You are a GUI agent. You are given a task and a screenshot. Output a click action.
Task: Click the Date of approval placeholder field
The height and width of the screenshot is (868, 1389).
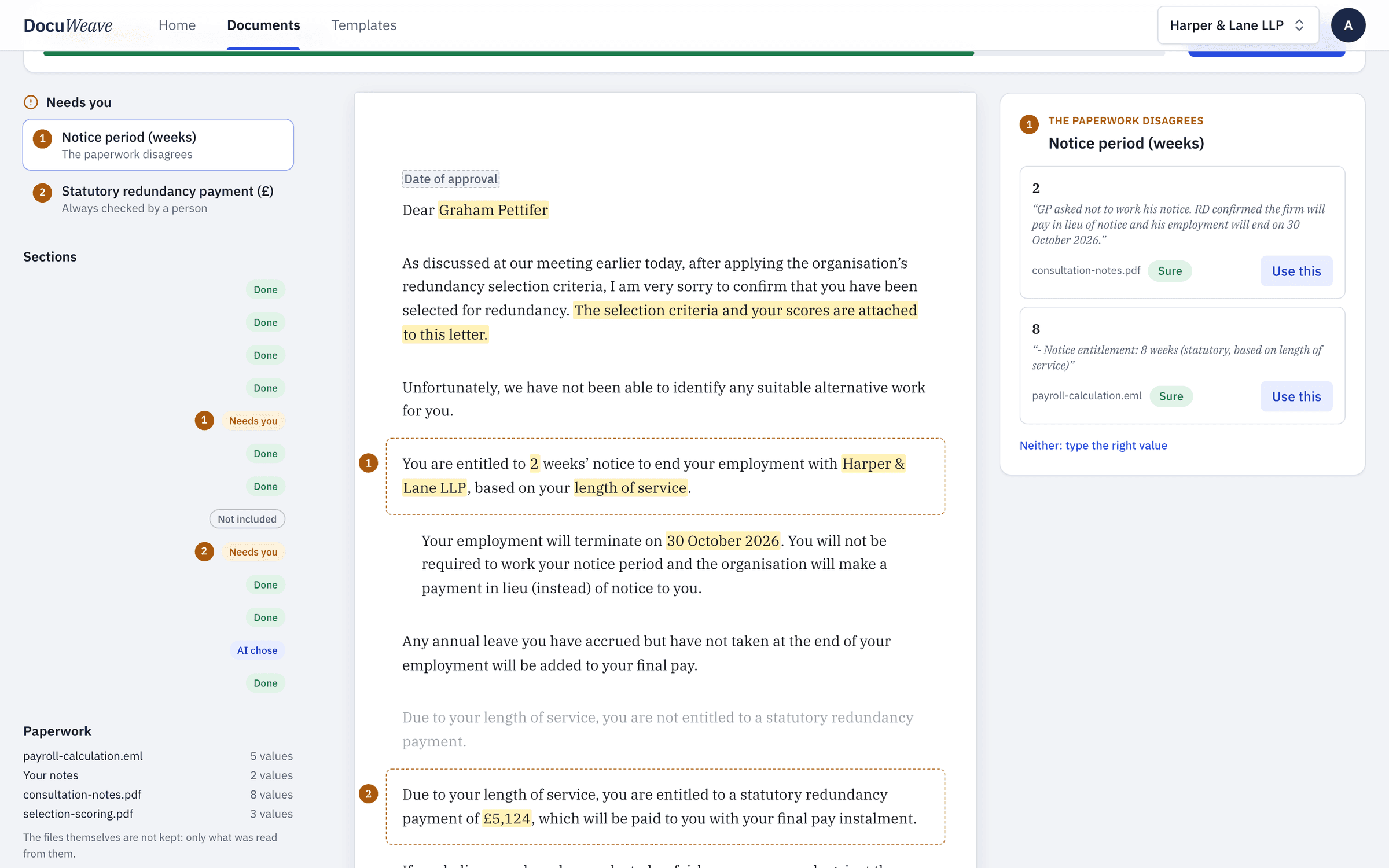(x=450, y=179)
